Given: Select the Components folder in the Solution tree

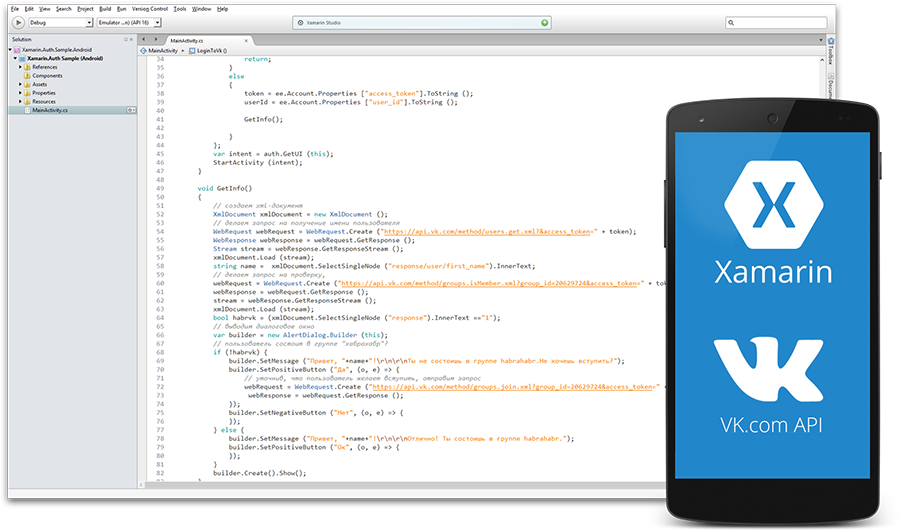Looking at the screenshot, I should [x=47, y=75].
